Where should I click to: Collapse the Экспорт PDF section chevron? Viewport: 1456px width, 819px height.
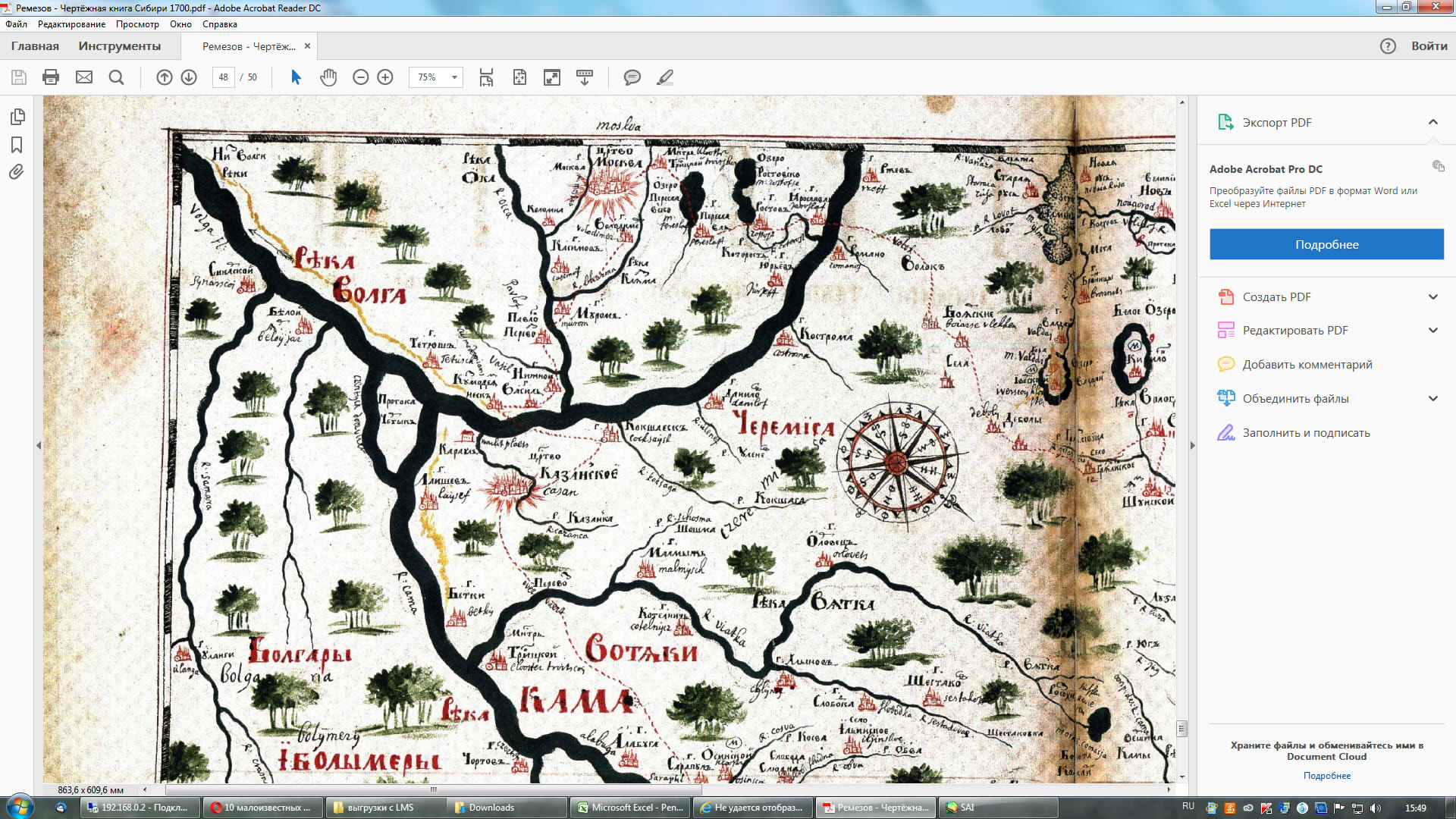(x=1432, y=122)
